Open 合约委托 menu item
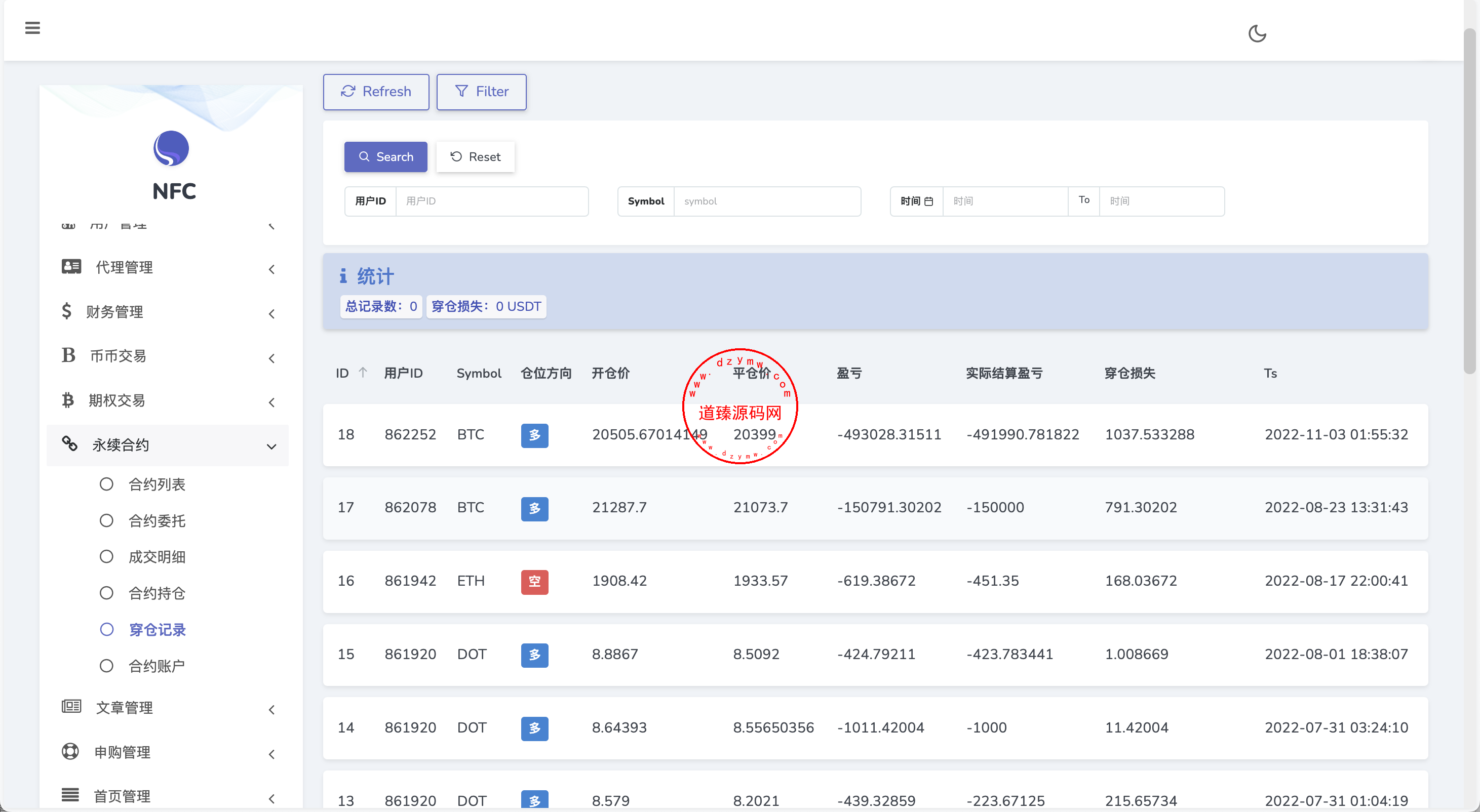The height and width of the screenshot is (812, 1480). pos(157,520)
